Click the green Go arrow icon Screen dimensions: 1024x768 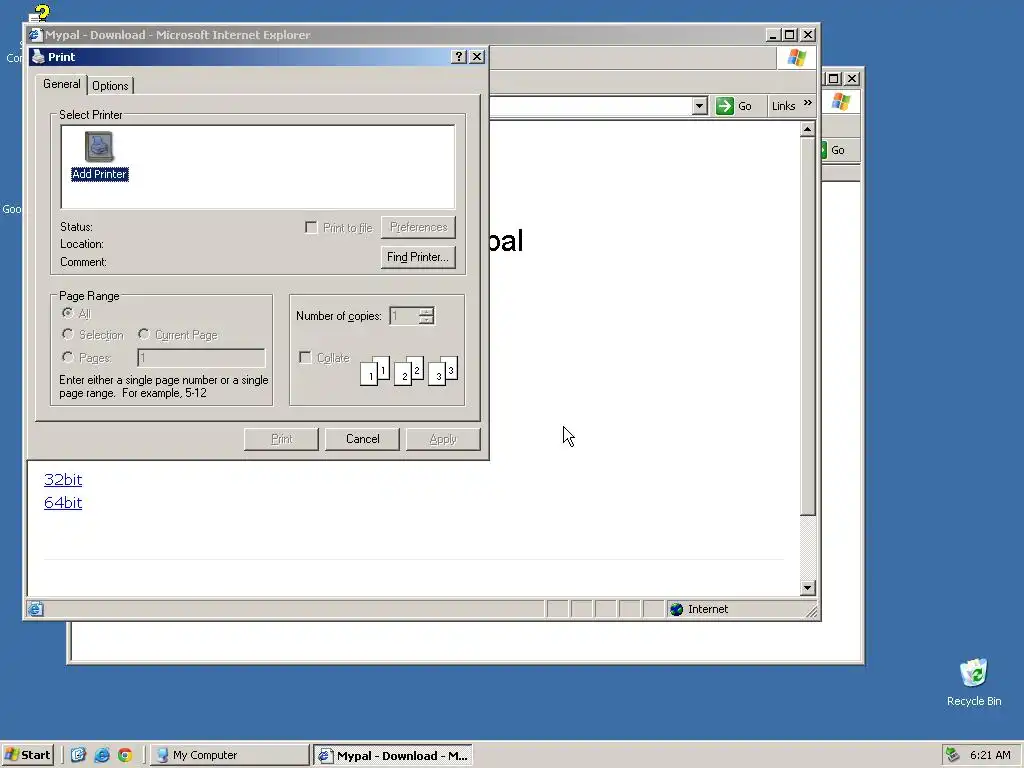(725, 106)
